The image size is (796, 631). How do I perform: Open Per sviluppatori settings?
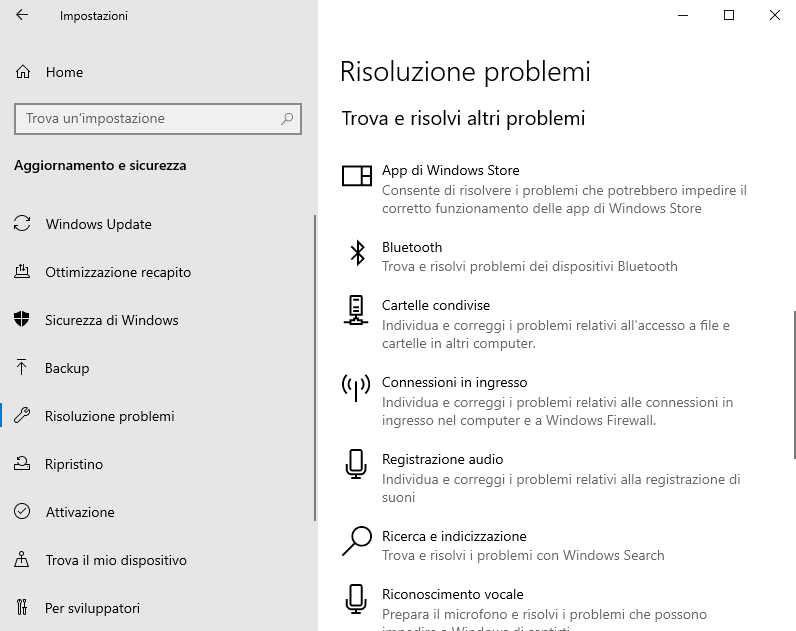coord(92,608)
